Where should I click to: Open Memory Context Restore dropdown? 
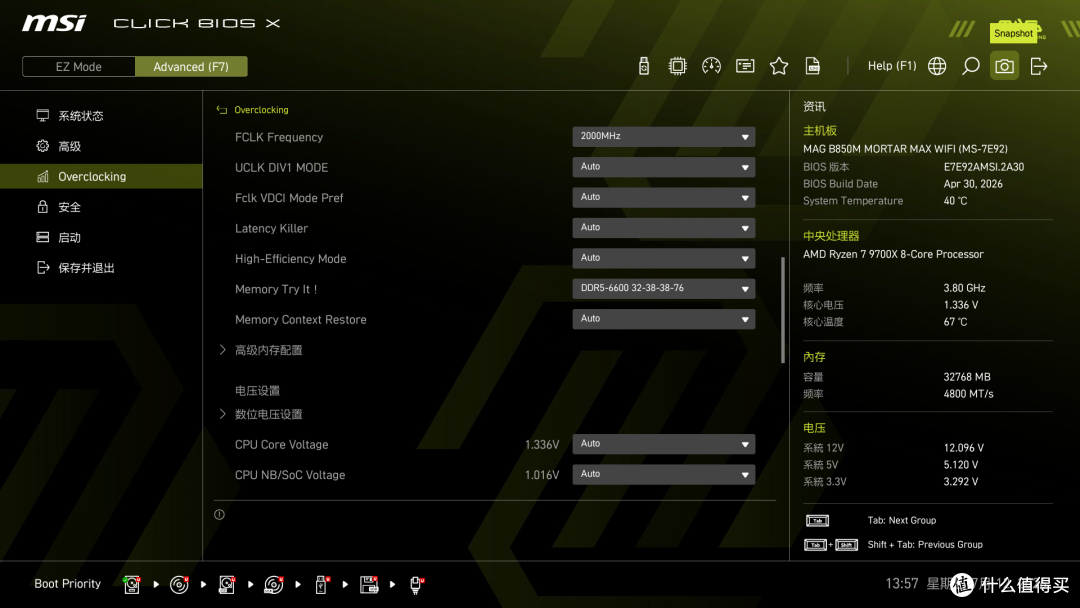[x=663, y=319]
